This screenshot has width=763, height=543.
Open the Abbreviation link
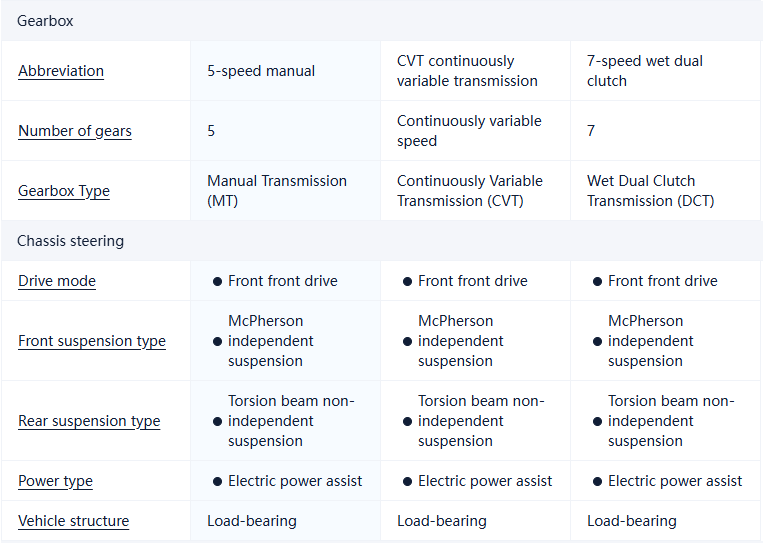click(x=61, y=71)
